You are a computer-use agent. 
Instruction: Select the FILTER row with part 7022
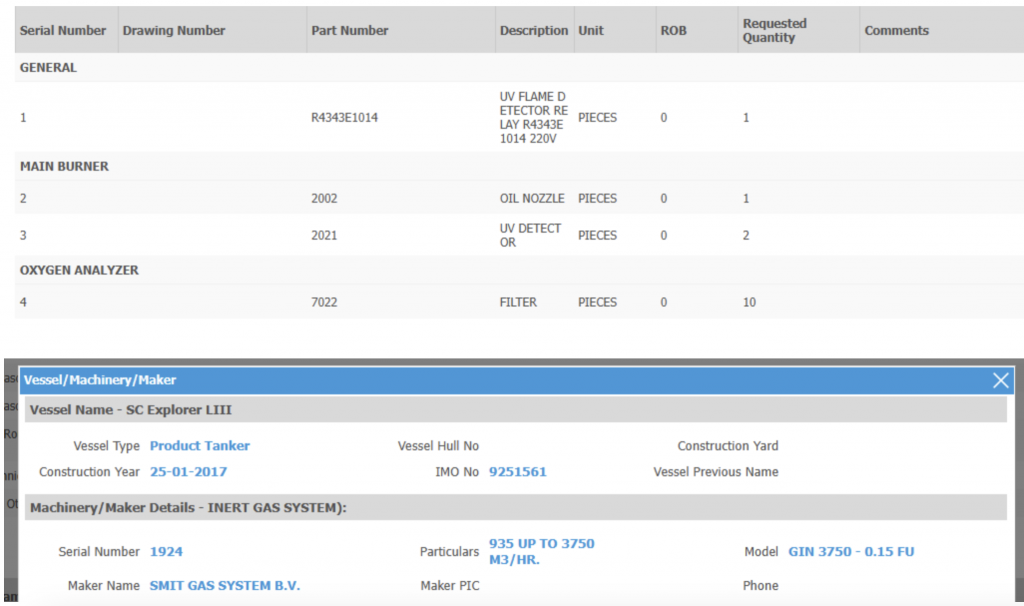517,302
